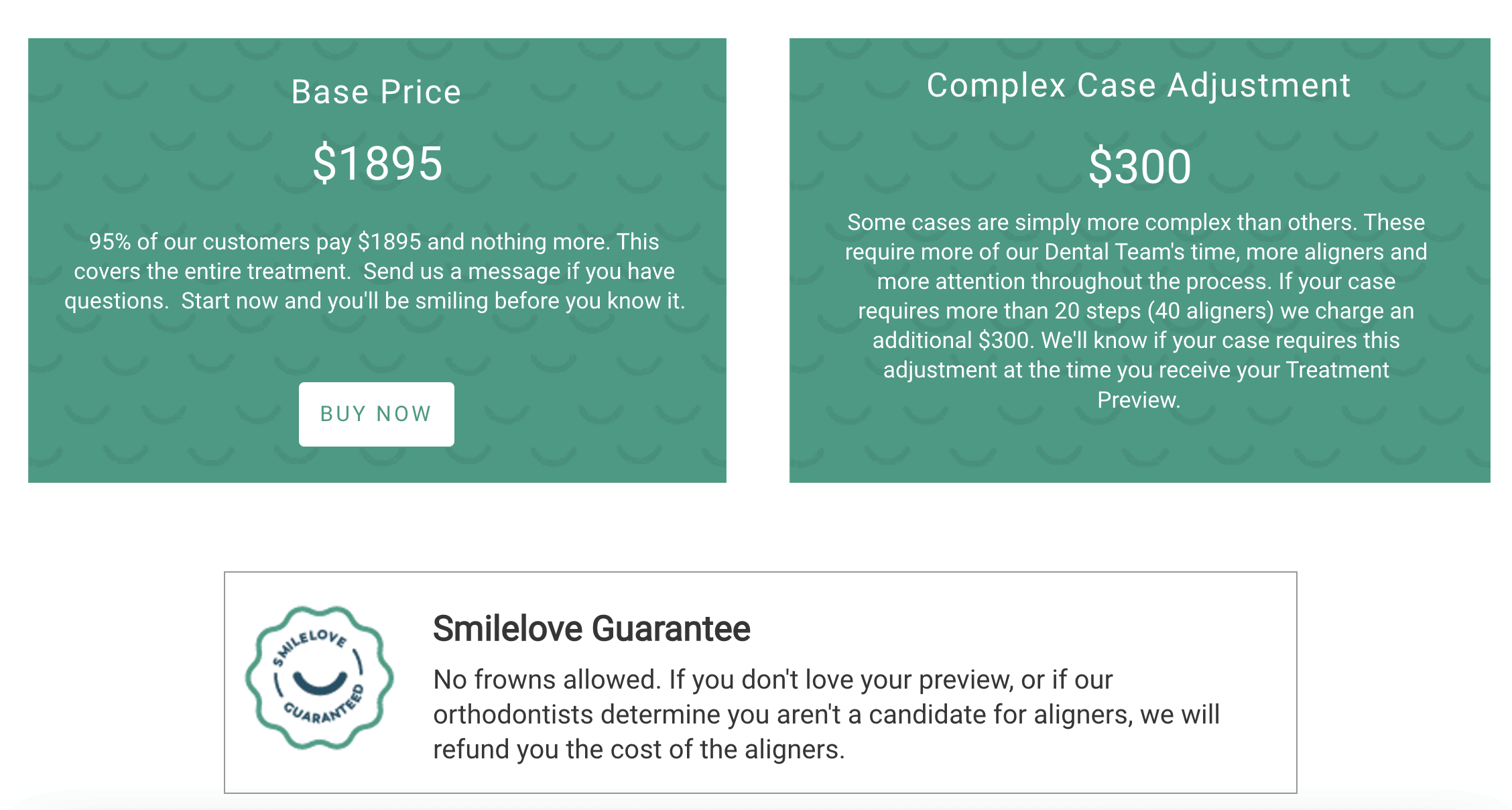Click the Base Price heading
Viewport: 1512px width, 810px height.
(x=377, y=91)
